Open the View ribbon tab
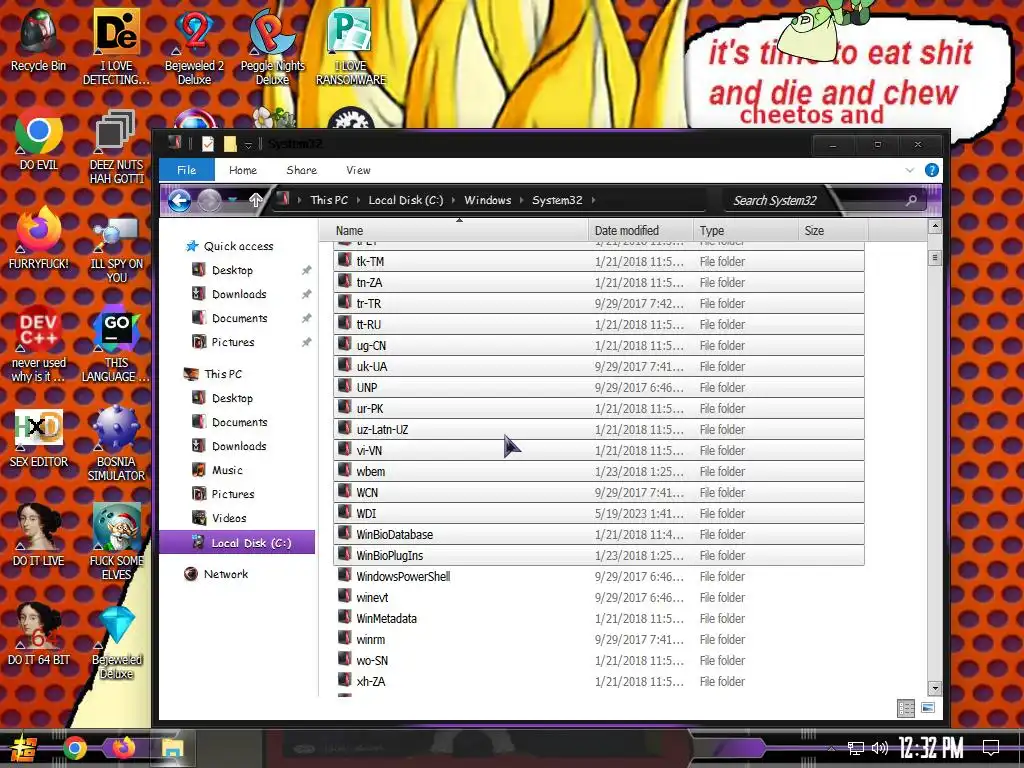Viewport: 1024px width, 768px height. pyautogui.click(x=358, y=170)
